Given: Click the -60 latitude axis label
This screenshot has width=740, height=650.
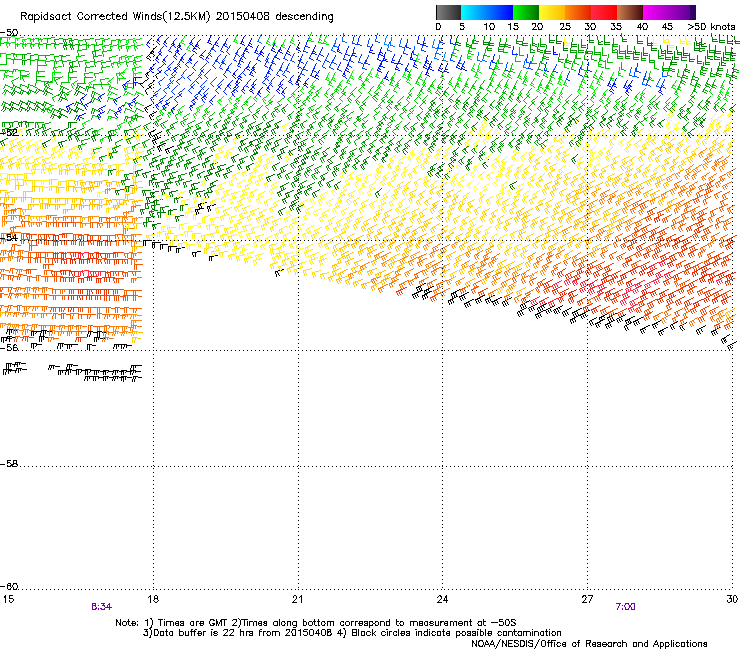Looking at the screenshot, I should click(x=9, y=587).
